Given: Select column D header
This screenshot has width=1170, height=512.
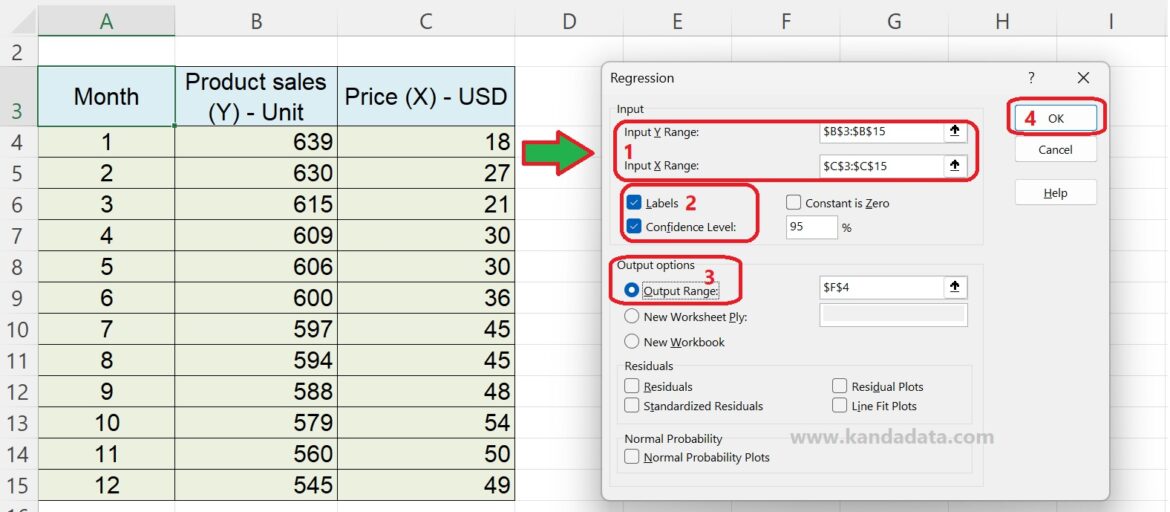Looking at the screenshot, I should (x=569, y=22).
